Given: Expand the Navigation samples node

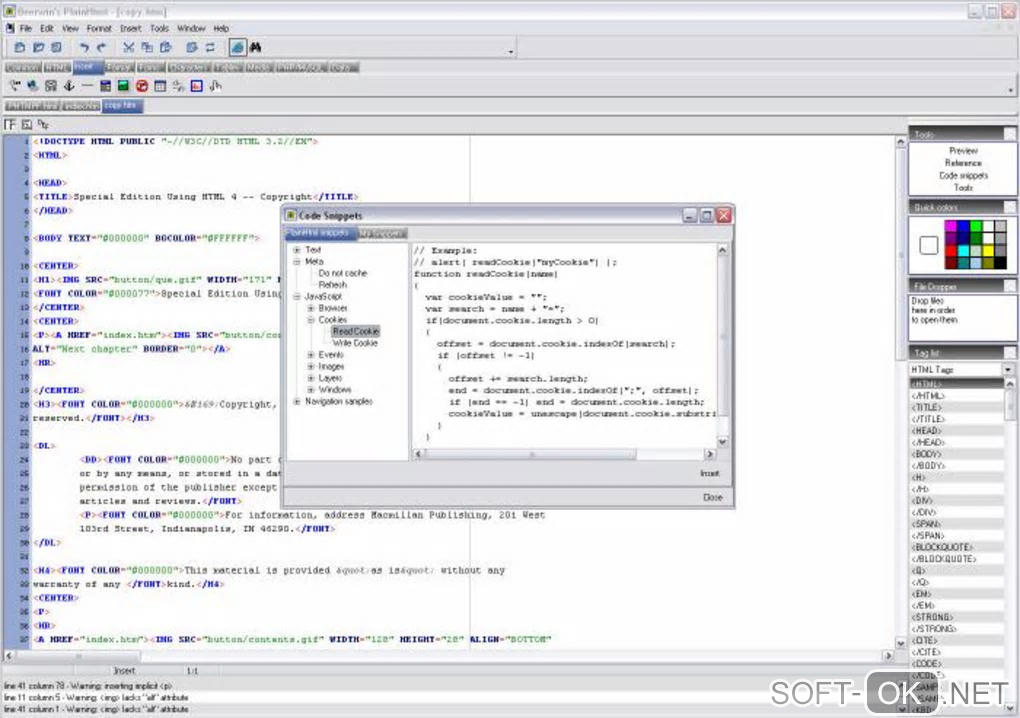Looking at the screenshot, I should pos(297,402).
